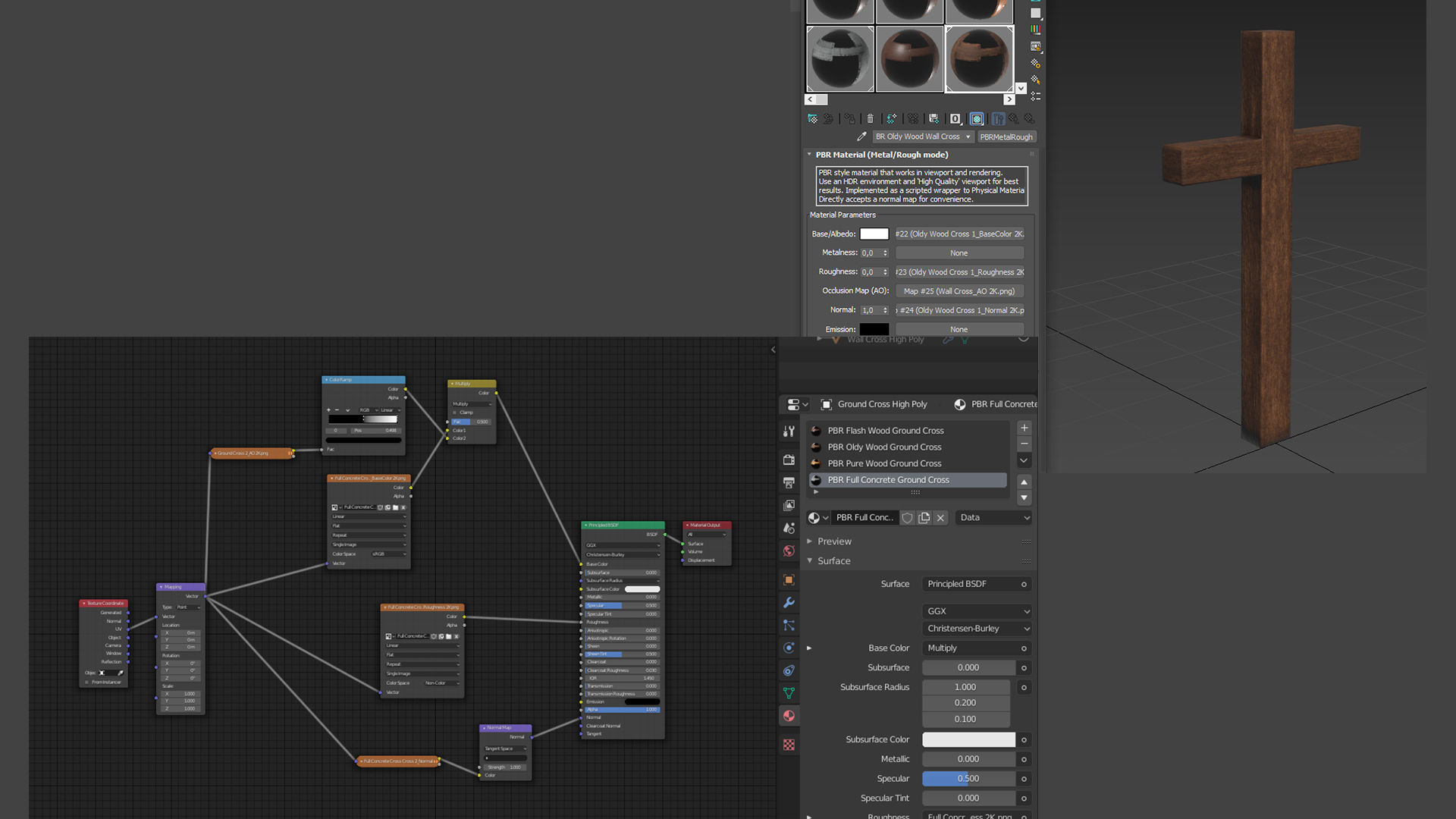Click the Occlusion Map #25 button
Viewport: 1456px width, 819px height.
click(959, 291)
